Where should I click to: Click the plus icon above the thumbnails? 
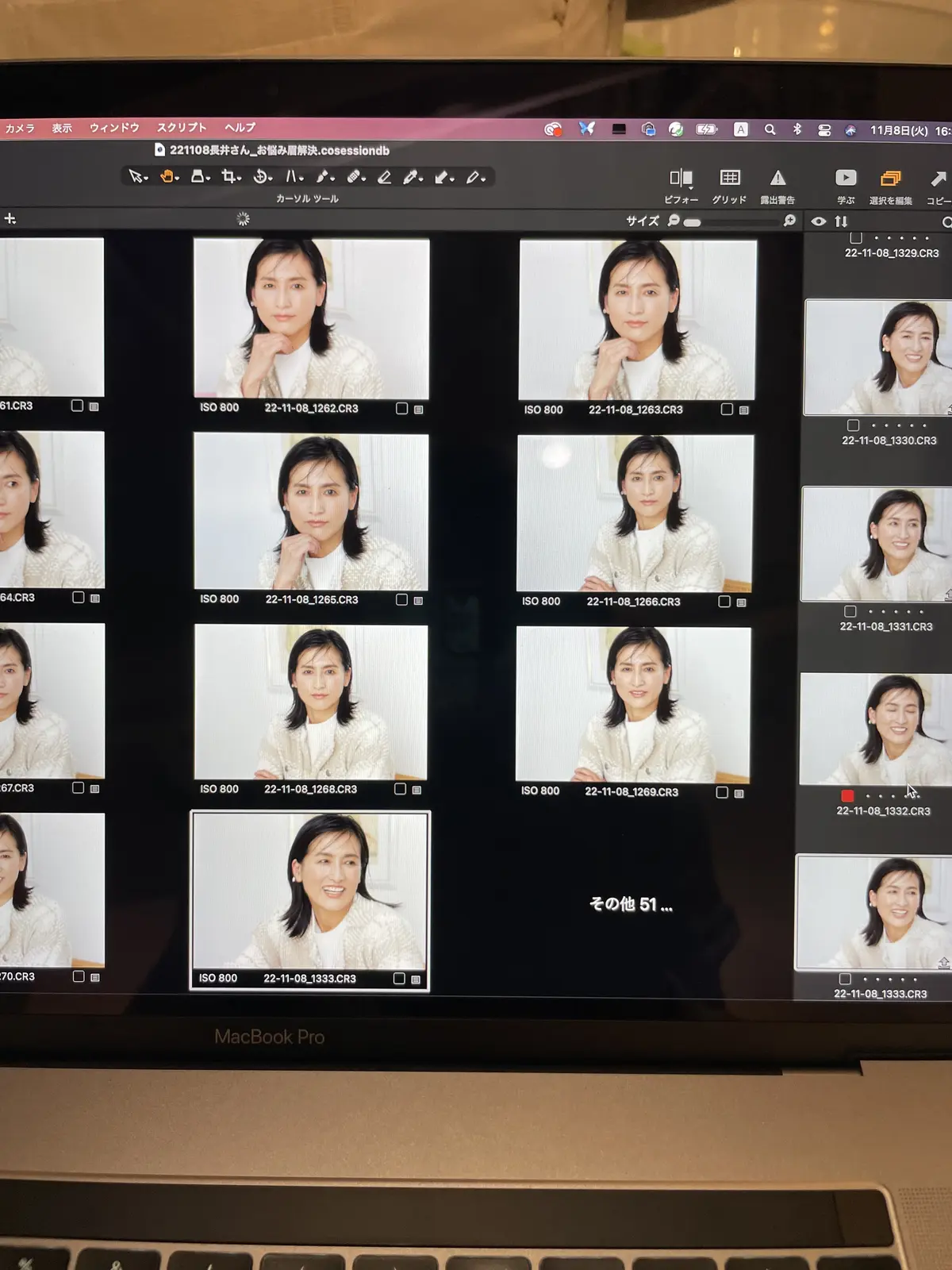point(10,218)
